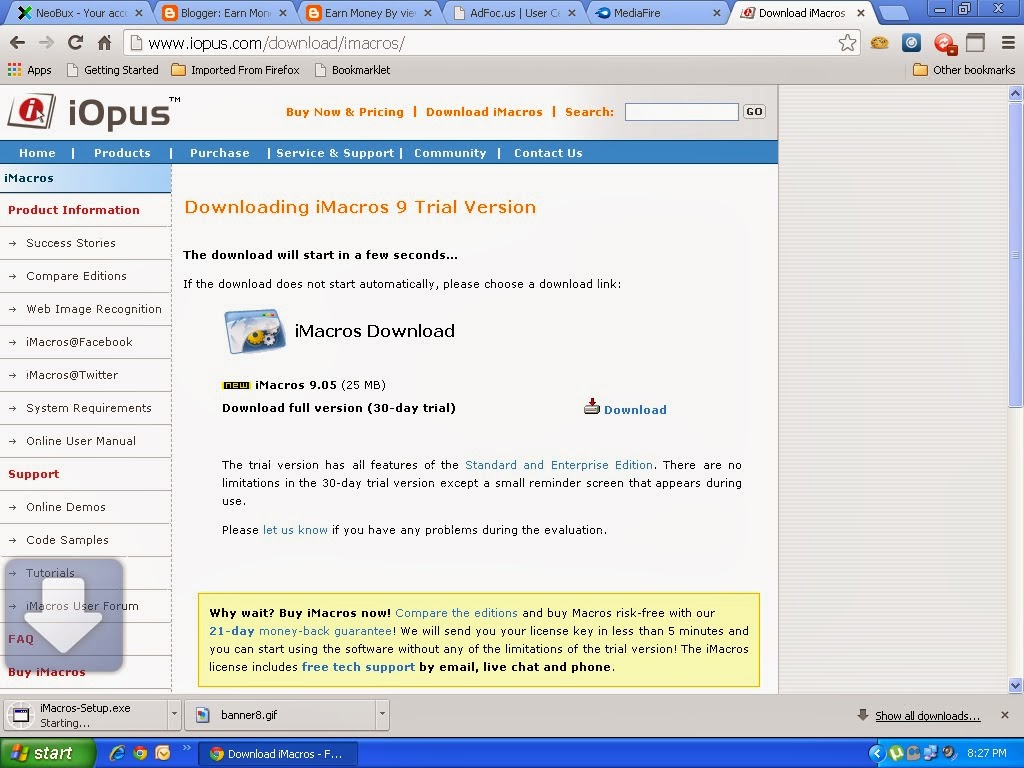
Task: Open the Apps shortcut in bookmarks bar
Action: point(29,70)
